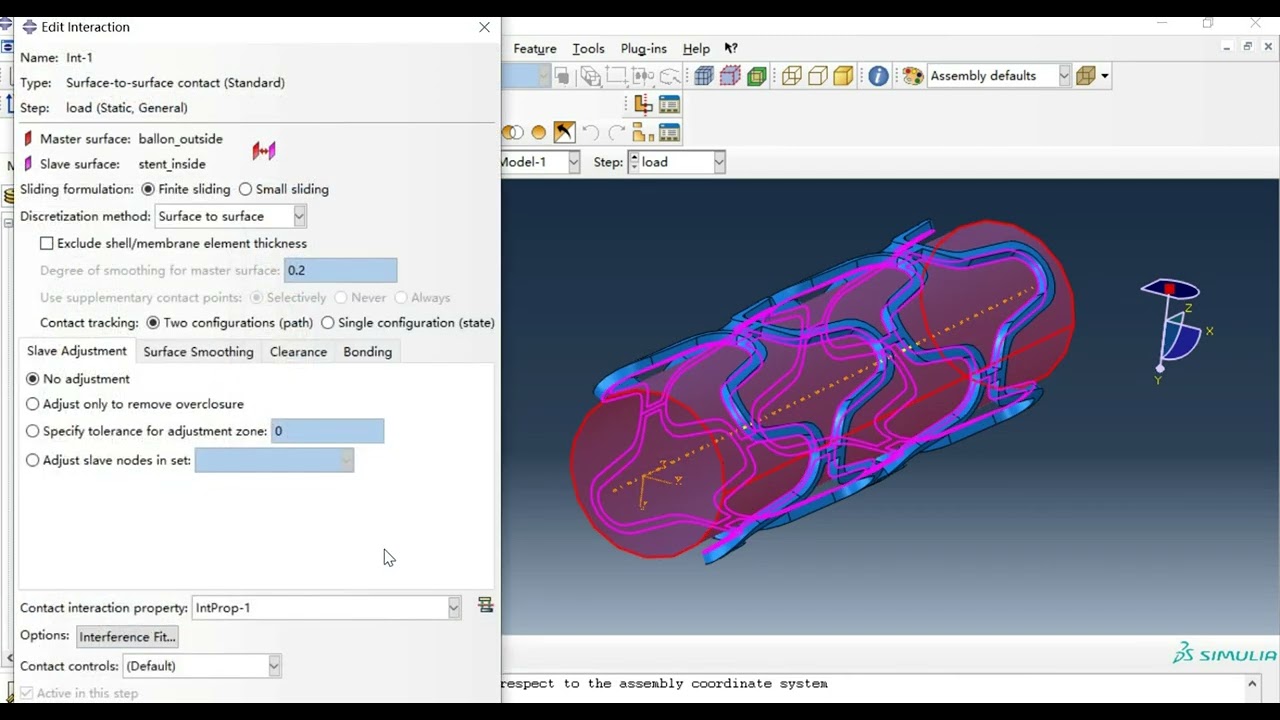Open the color code palette icon
The image size is (1280, 720).
913,76
